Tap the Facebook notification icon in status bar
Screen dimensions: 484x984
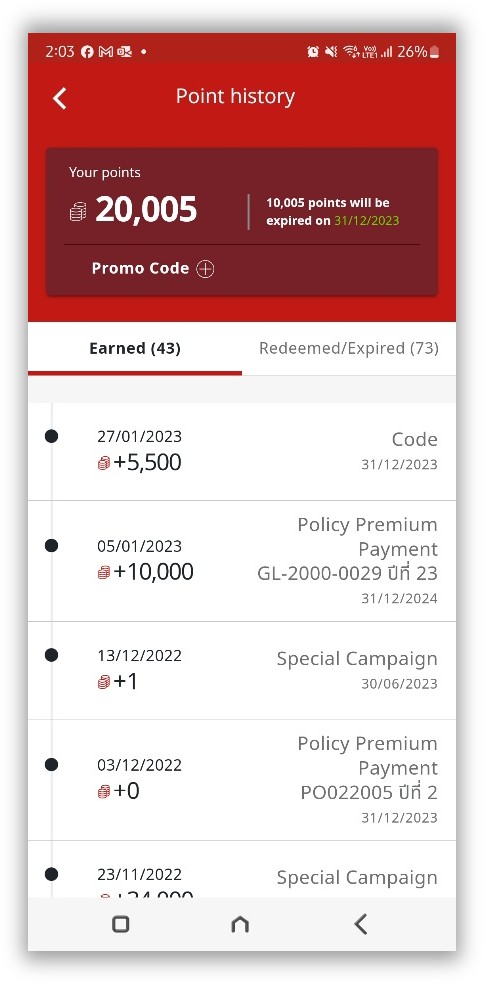point(87,52)
